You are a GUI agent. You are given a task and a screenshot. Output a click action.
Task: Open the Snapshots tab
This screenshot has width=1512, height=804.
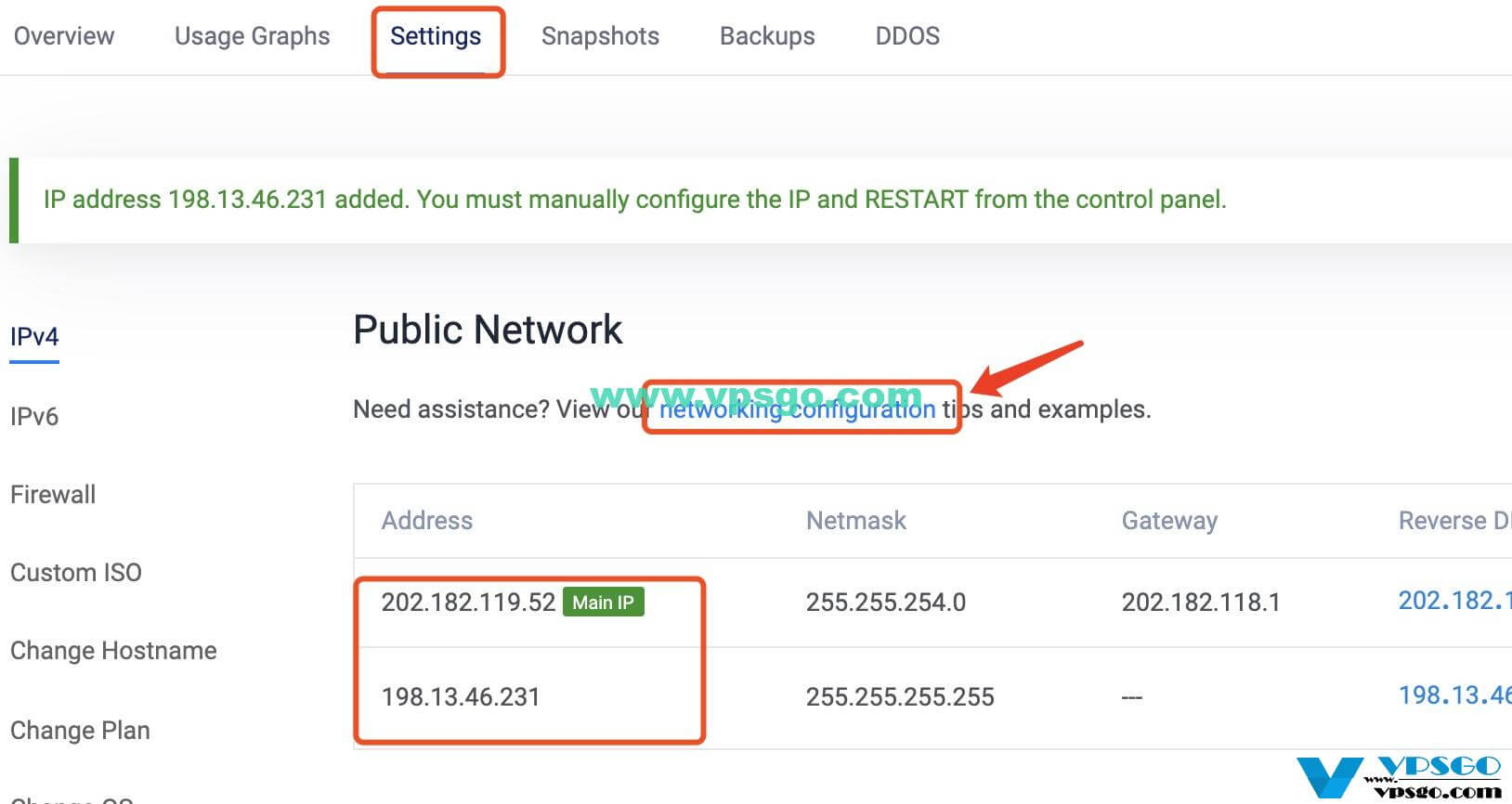tap(600, 36)
